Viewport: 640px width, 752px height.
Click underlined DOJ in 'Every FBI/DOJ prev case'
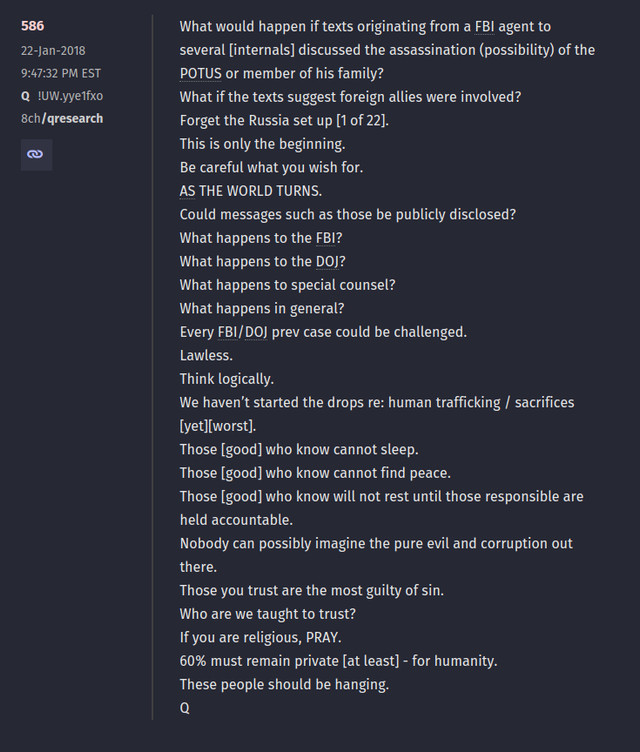pos(256,332)
